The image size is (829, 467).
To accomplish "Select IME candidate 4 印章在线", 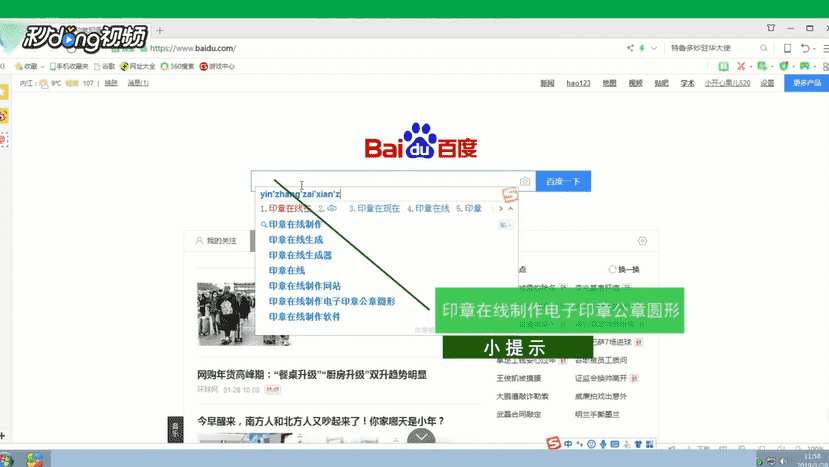I will point(428,208).
